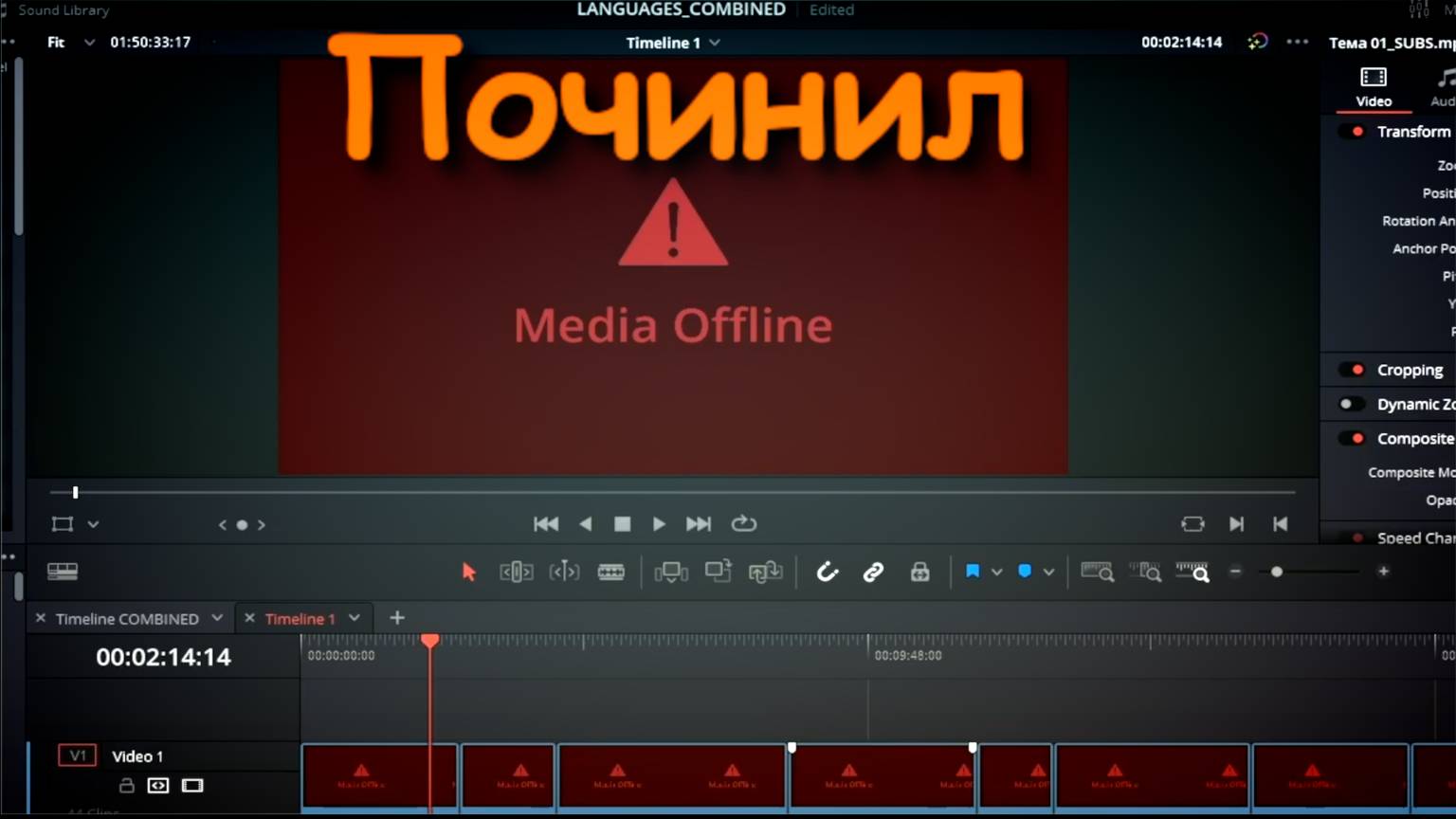Add new timeline tab with plus
The image size is (1456, 819).
397,618
